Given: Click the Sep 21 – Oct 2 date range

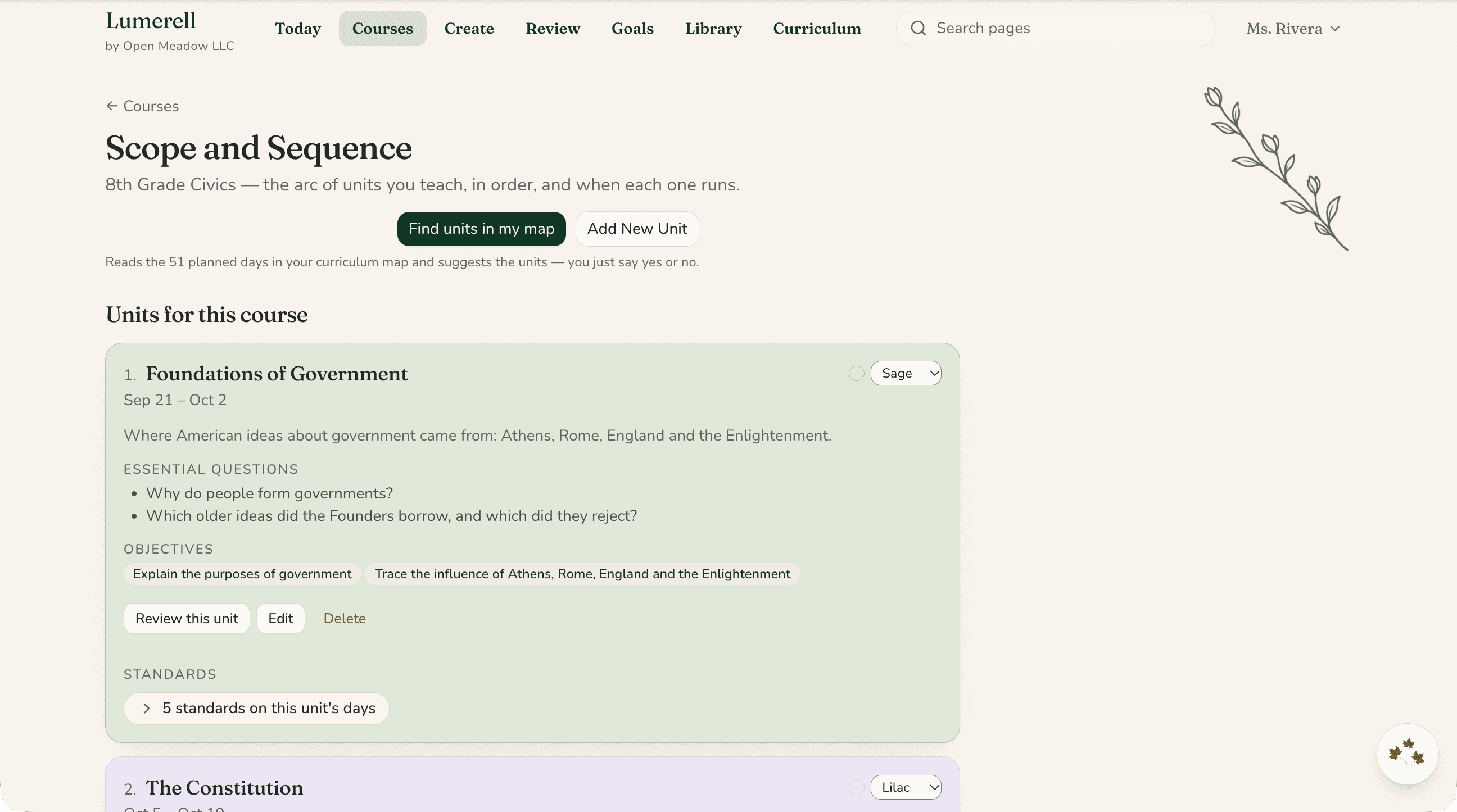Looking at the screenshot, I should click(x=175, y=400).
